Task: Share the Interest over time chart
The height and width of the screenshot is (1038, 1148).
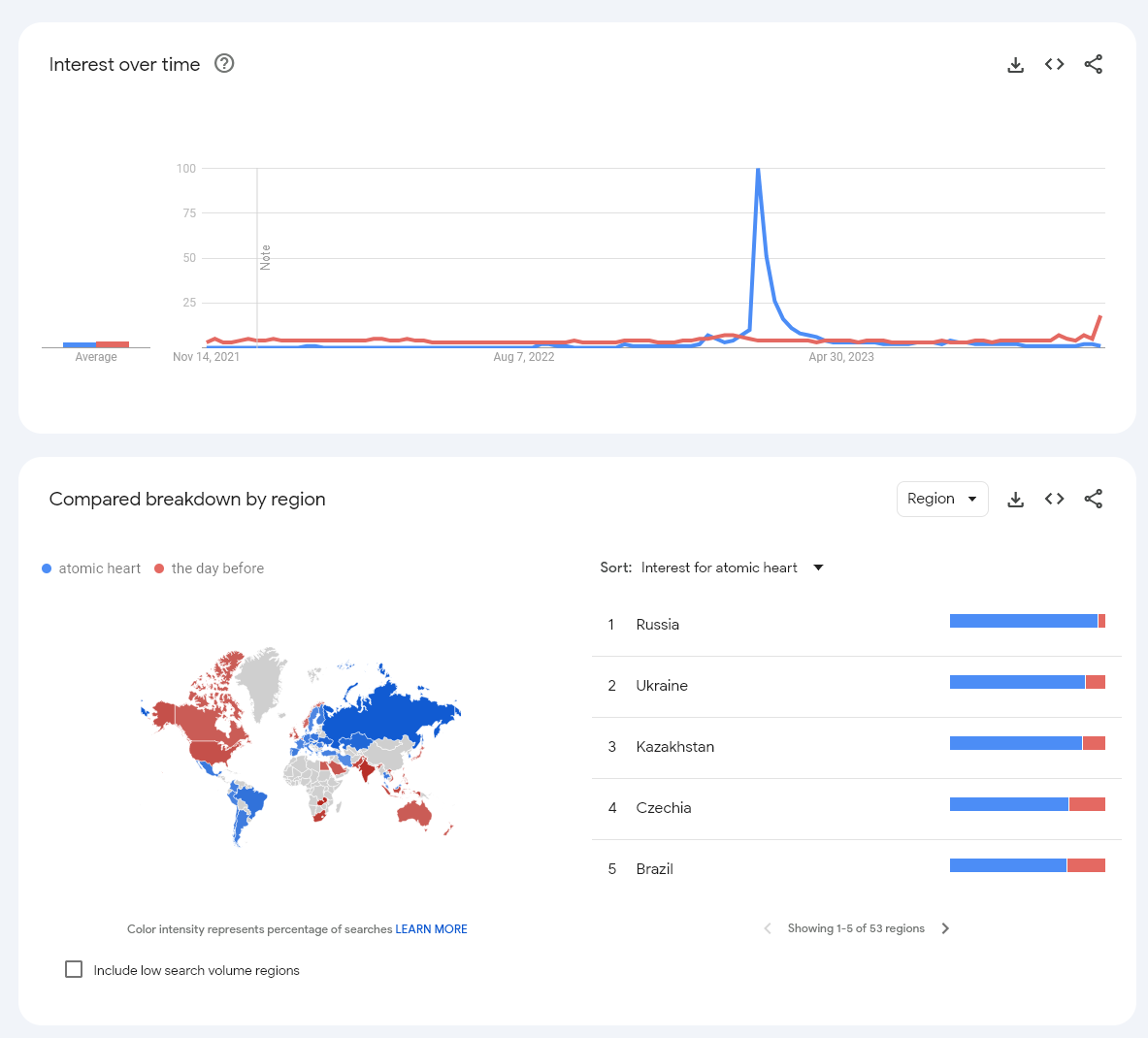Action: click(x=1093, y=65)
